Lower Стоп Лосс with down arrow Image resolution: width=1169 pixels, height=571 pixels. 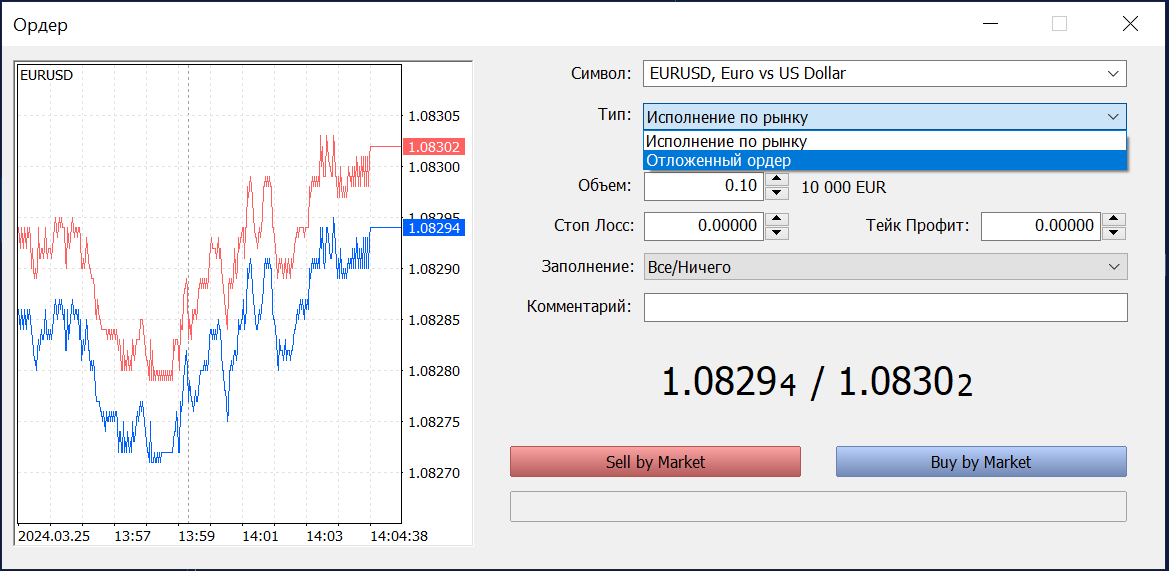(x=778, y=233)
